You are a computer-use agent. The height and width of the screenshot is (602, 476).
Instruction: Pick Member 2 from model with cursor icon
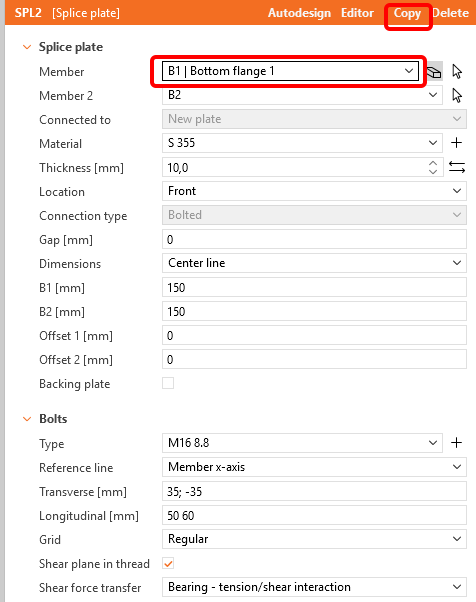pos(457,96)
